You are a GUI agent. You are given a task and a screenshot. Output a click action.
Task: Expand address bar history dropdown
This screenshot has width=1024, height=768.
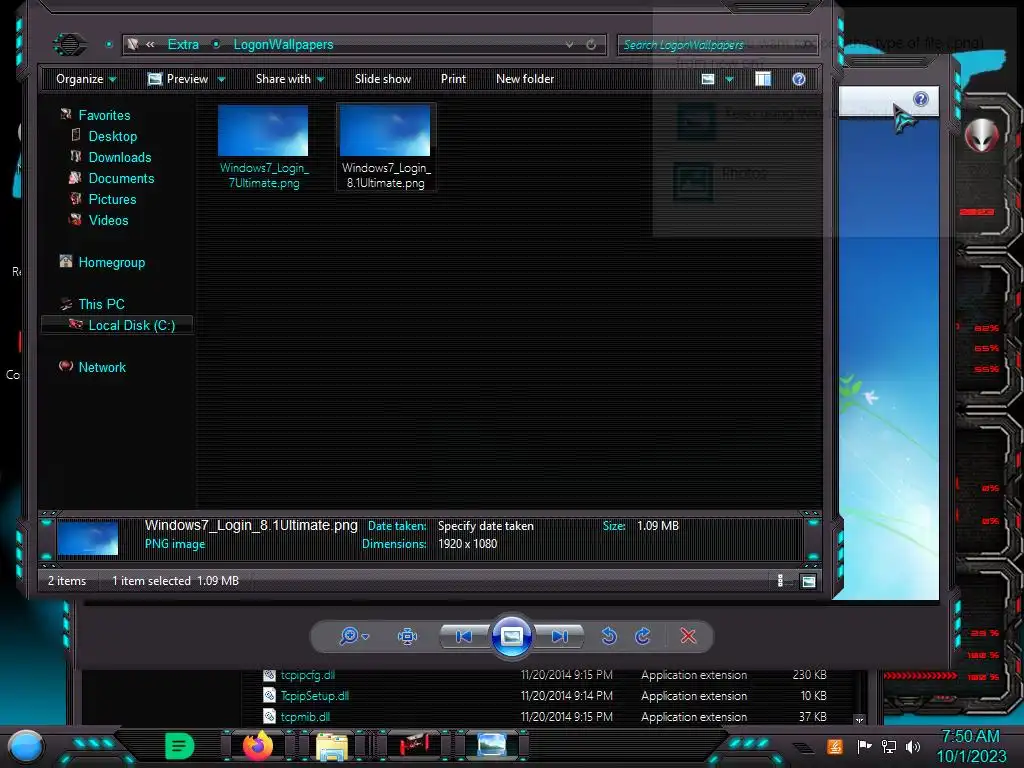tap(569, 44)
